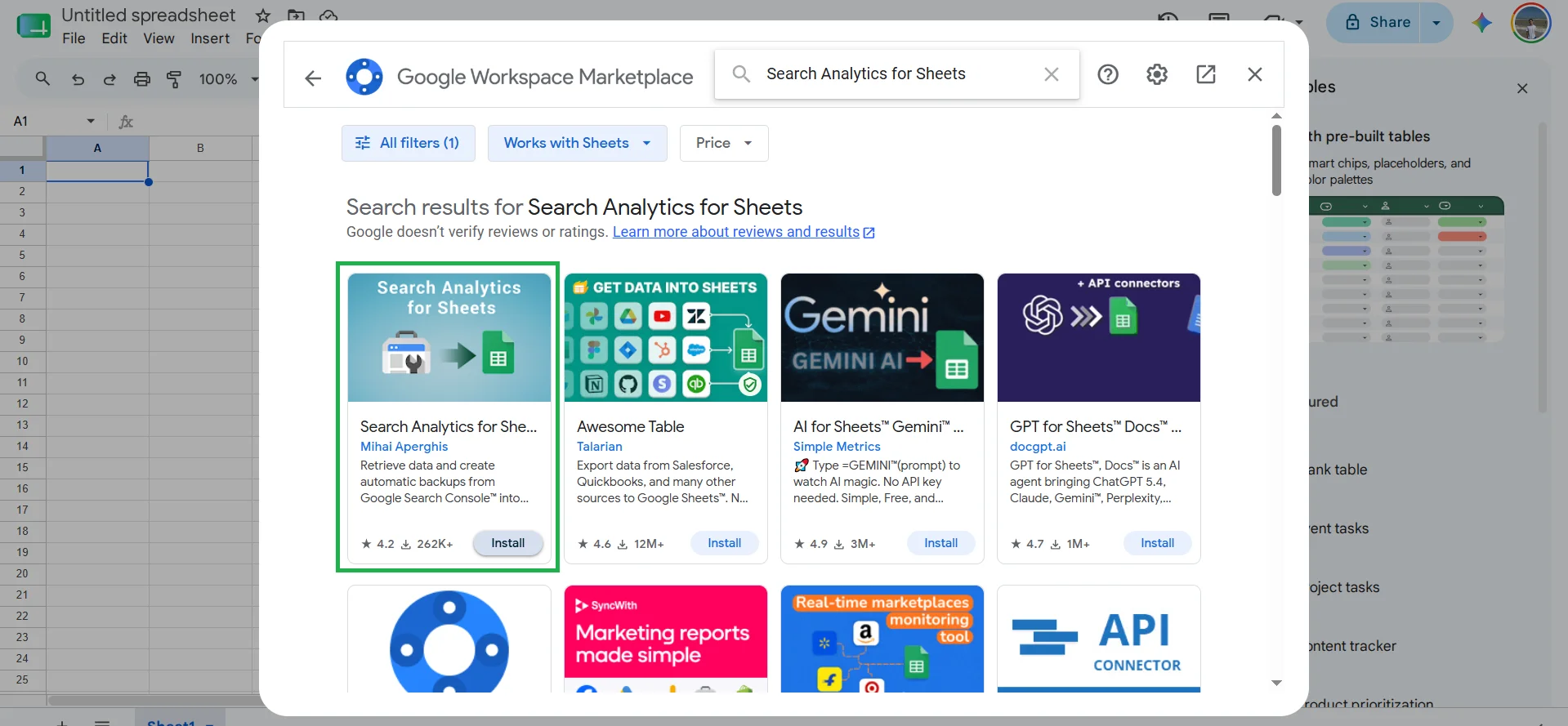Star the Untitled spreadsheet

(x=262, y=16)
